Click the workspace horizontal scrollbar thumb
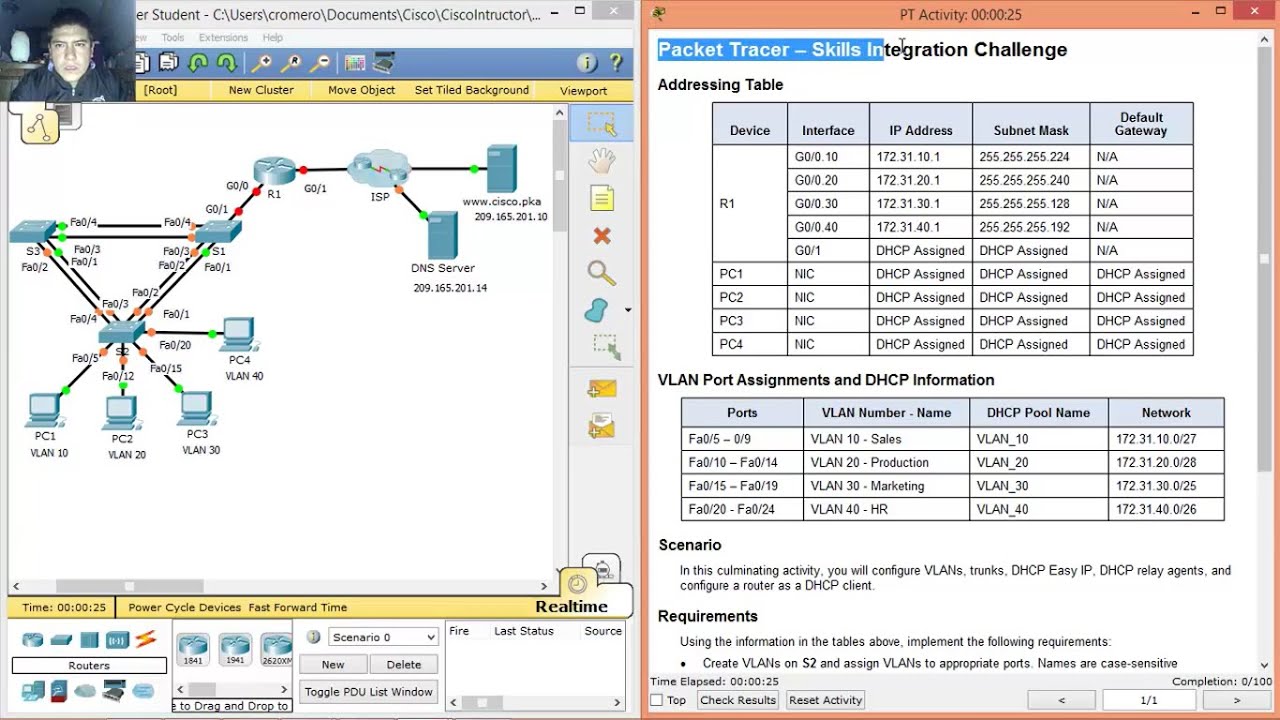The height and width of the screenshot is (720, 1280). tap(130, 587)
